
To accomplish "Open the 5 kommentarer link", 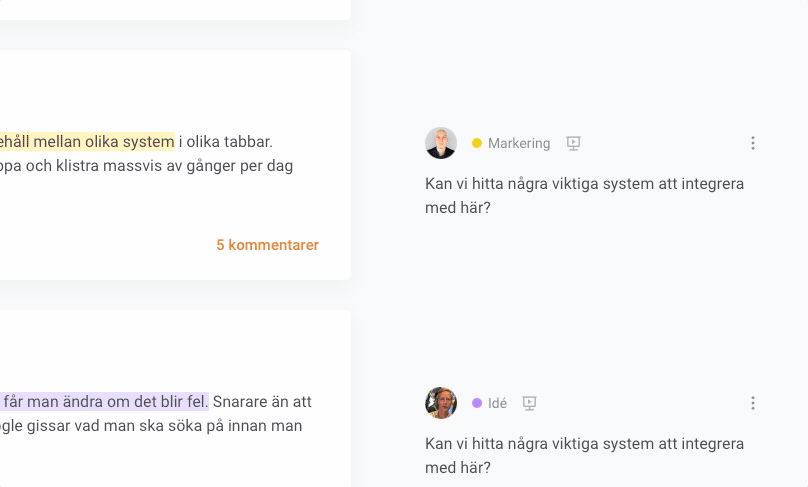I will pos(267,245).
